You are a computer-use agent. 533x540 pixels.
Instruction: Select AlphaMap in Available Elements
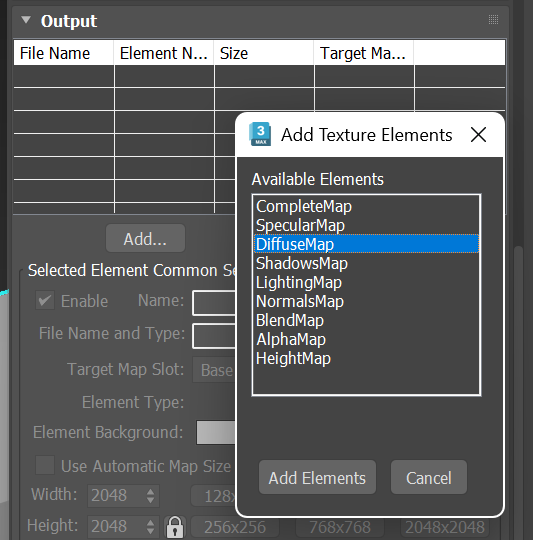366,339
